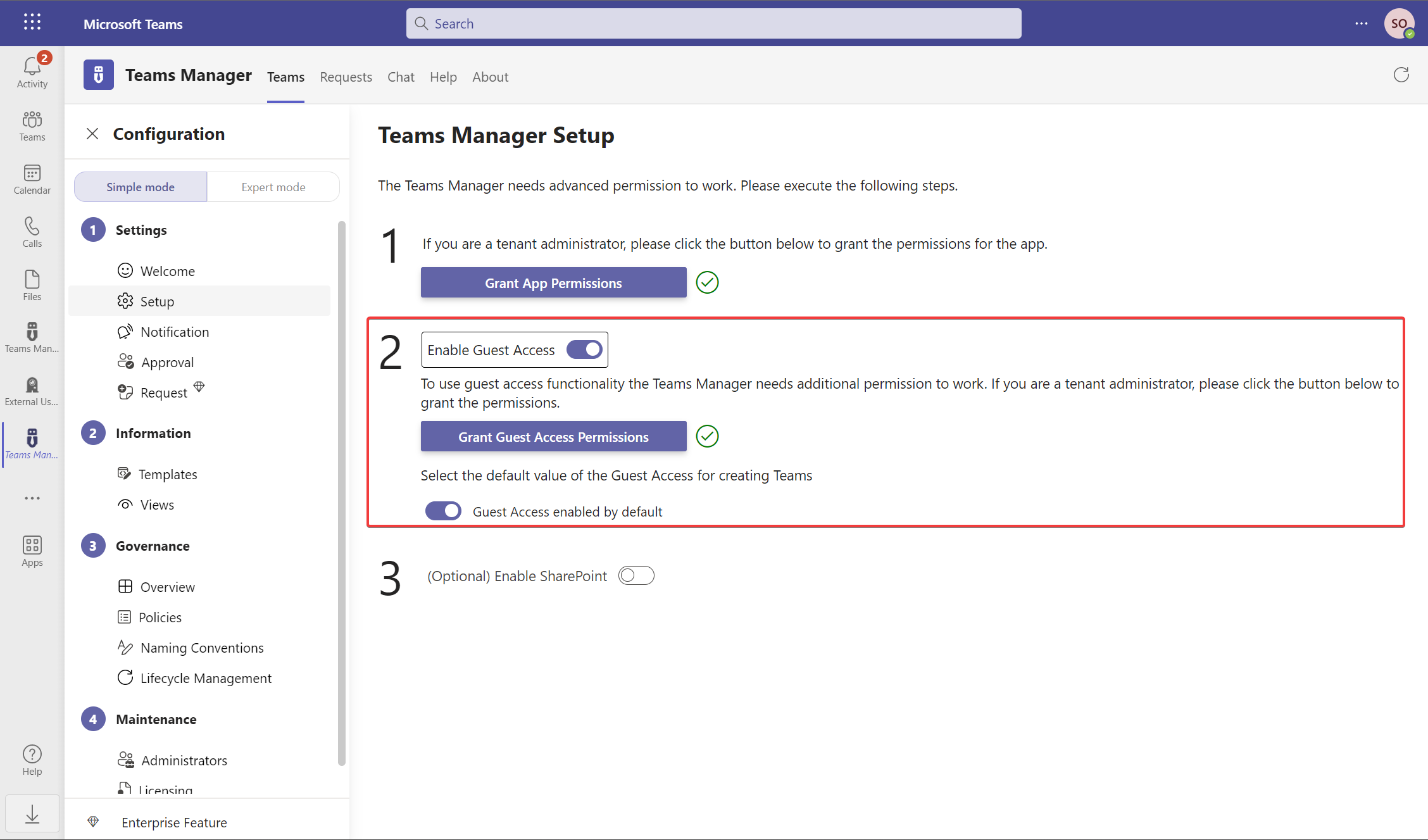This screenshot has width=1428, height=840.
Task: Open the SO profile avatar
Action: pyautogui.click(x=1399, y=23)
